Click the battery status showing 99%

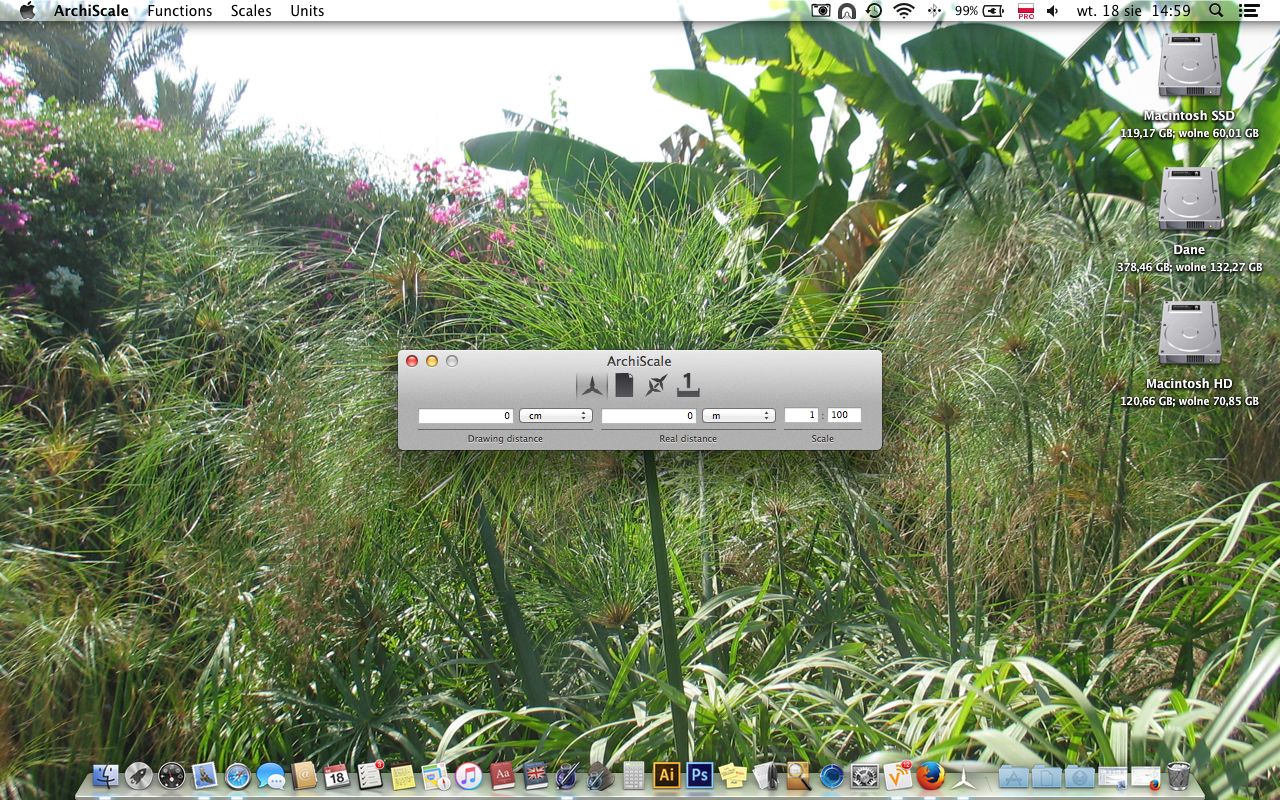coord(979,11)
